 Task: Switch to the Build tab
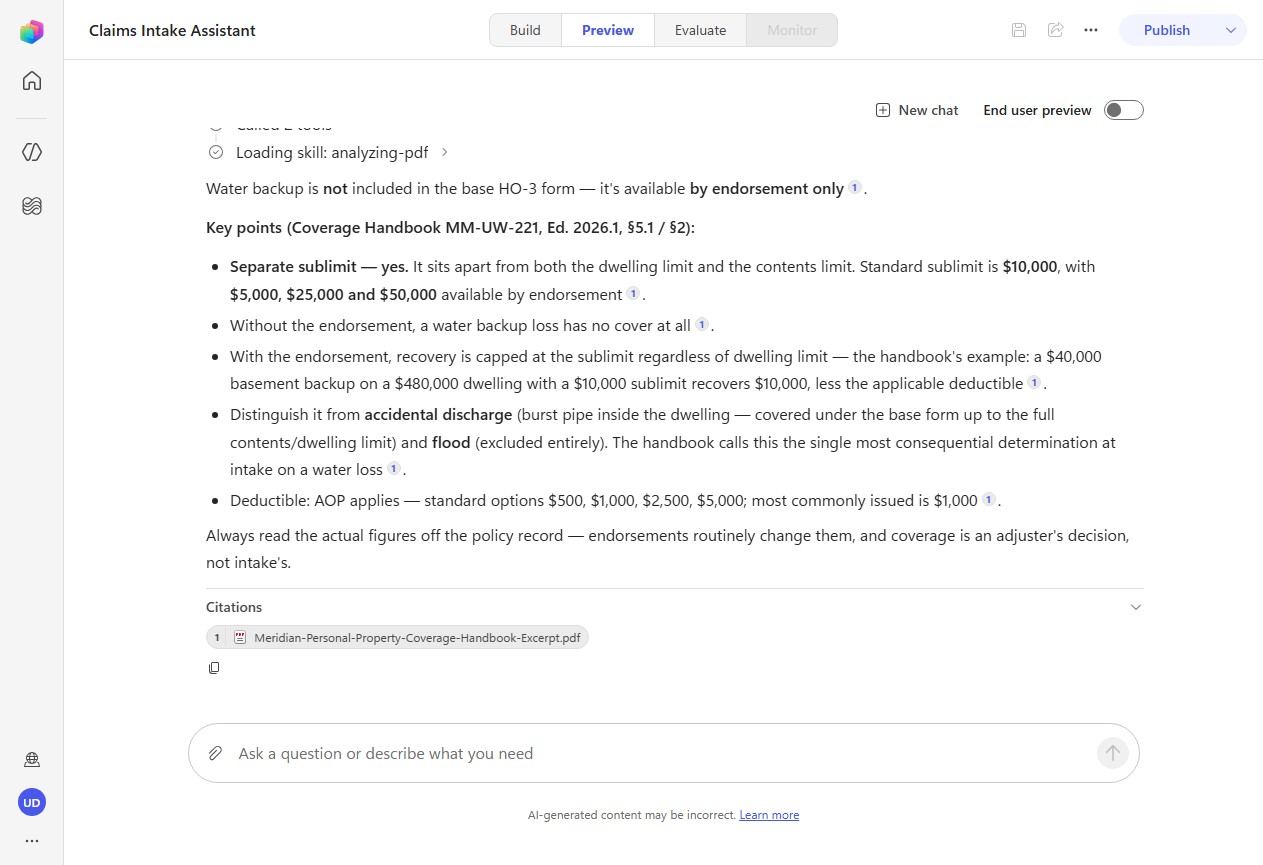pos(525,30)
